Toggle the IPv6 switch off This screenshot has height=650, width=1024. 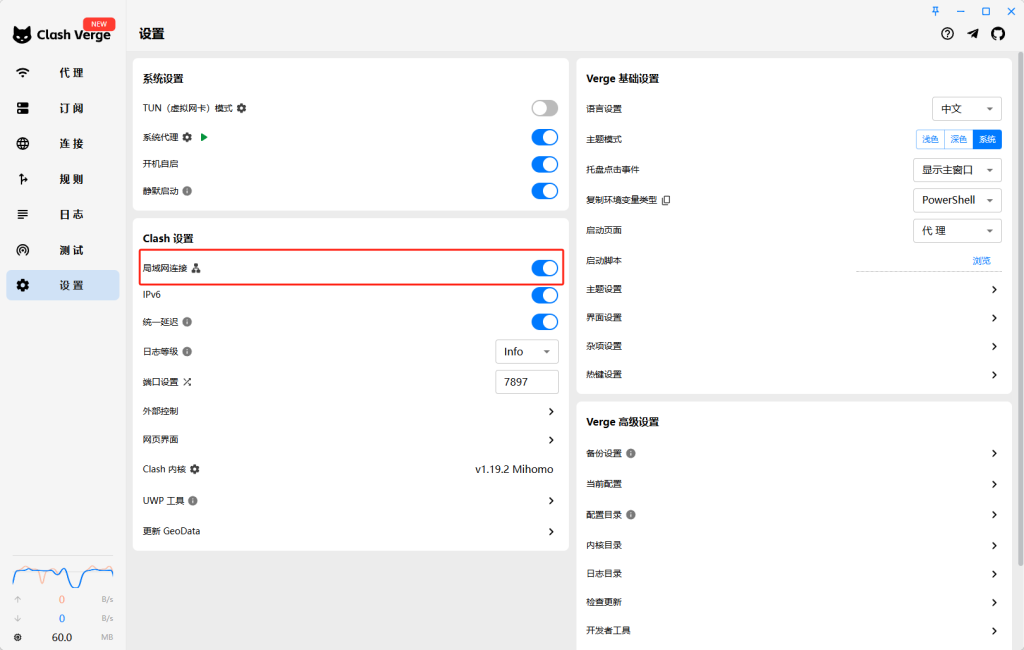click(x=544, y=295)
